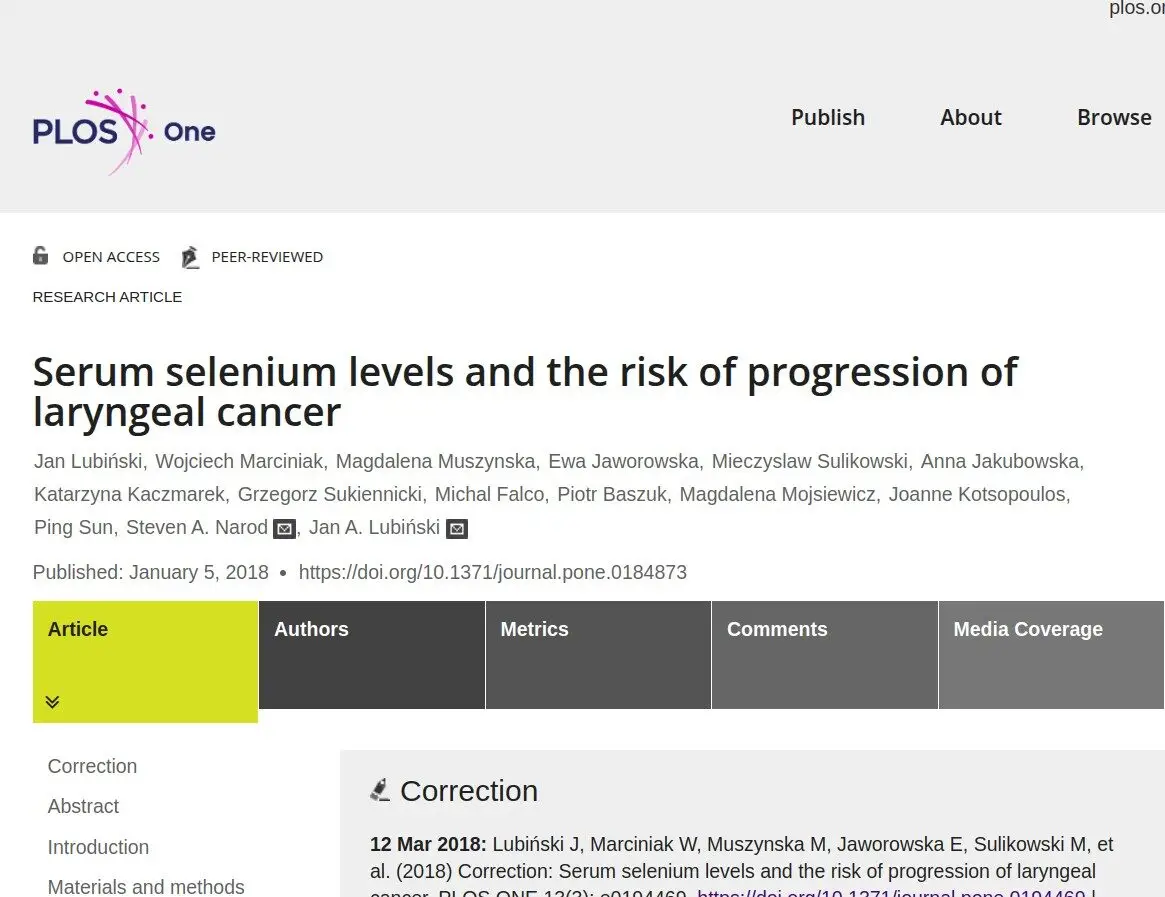1165x897 pixels.
Task: Switch to the Authors tab
Action: click(371, 655)
